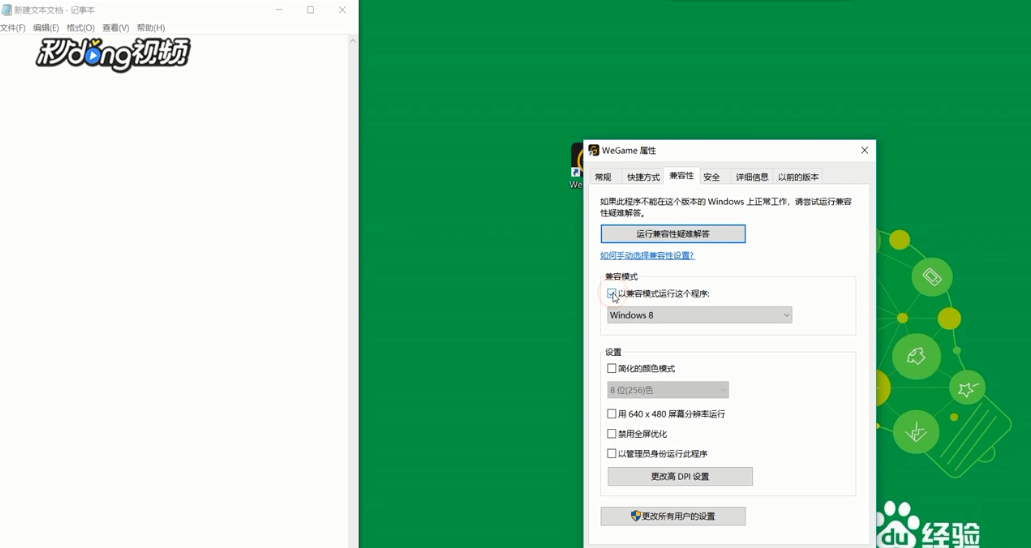Screen dimensions: 1031x548
Task: Switch to the 详细信息 tab
Action: [x=752, y=177]
